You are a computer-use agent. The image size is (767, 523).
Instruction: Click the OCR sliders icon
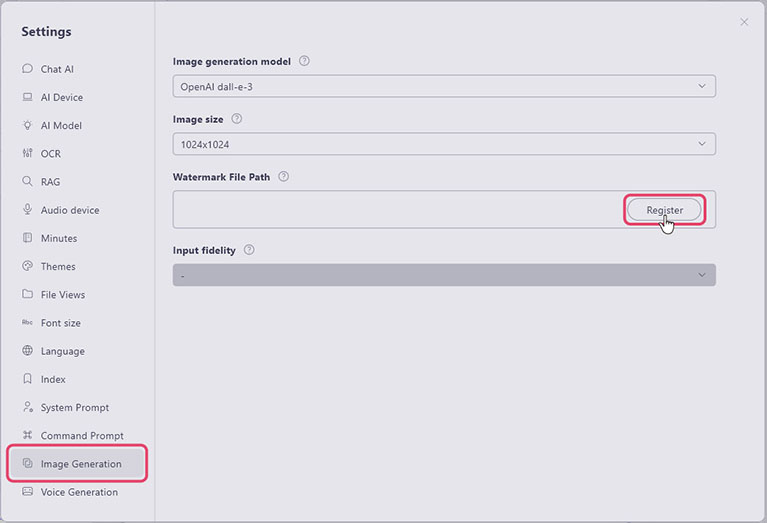(27, 153)
